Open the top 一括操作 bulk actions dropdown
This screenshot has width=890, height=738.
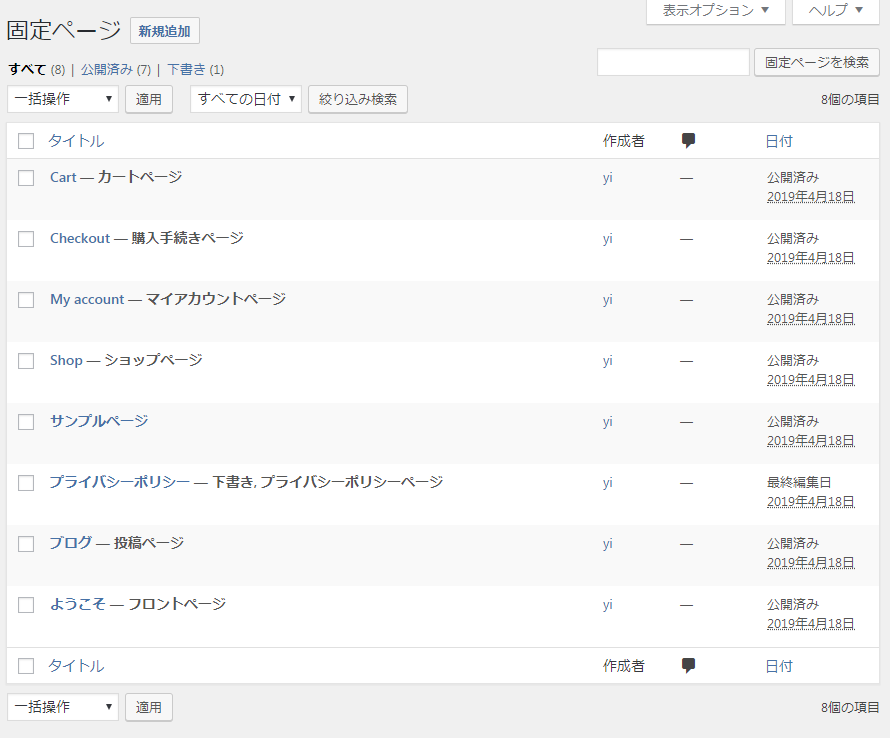tap(63, 99)
